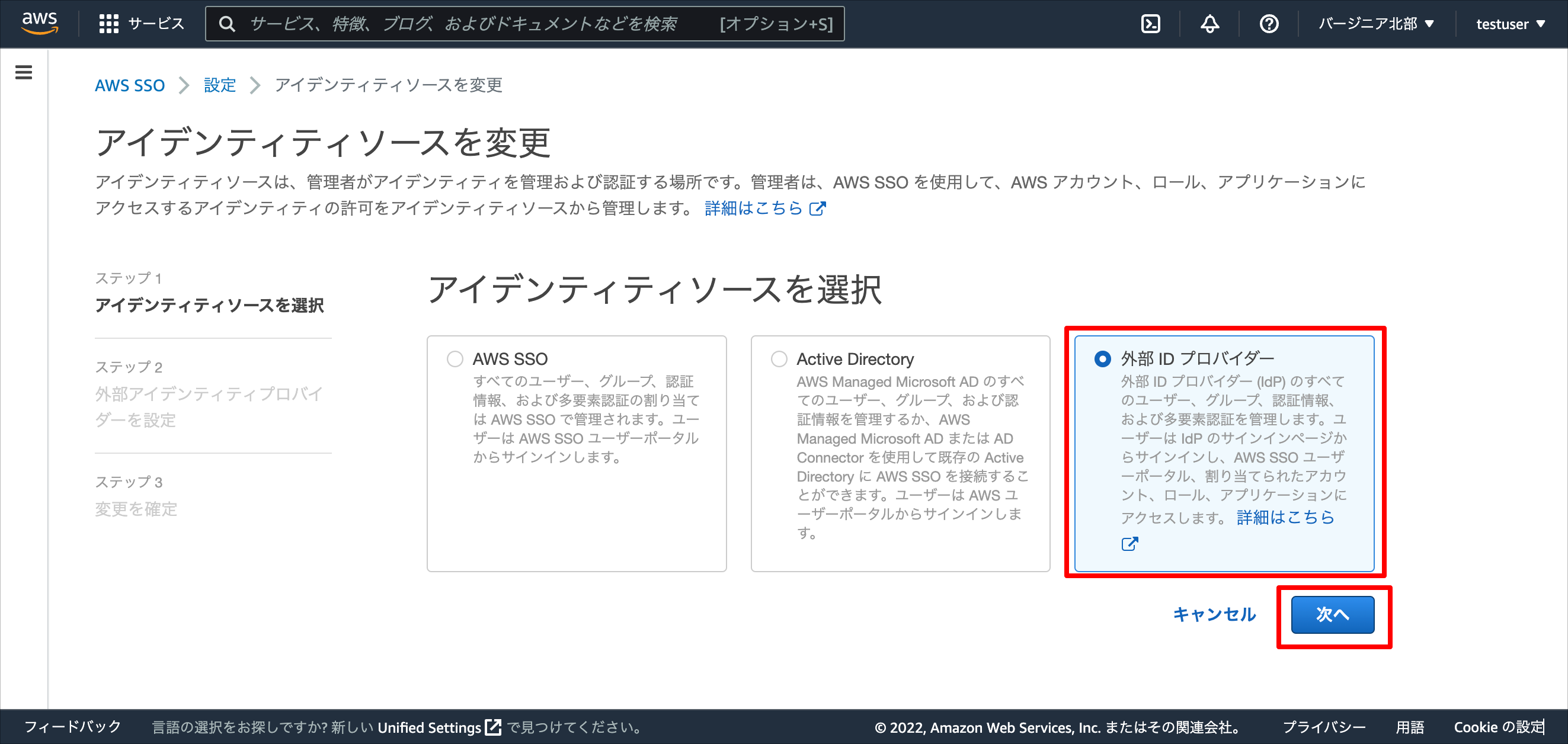Click external link icon beside page description link
Viewport: 1568px width, 744px height.
click(x=817, y=209)
